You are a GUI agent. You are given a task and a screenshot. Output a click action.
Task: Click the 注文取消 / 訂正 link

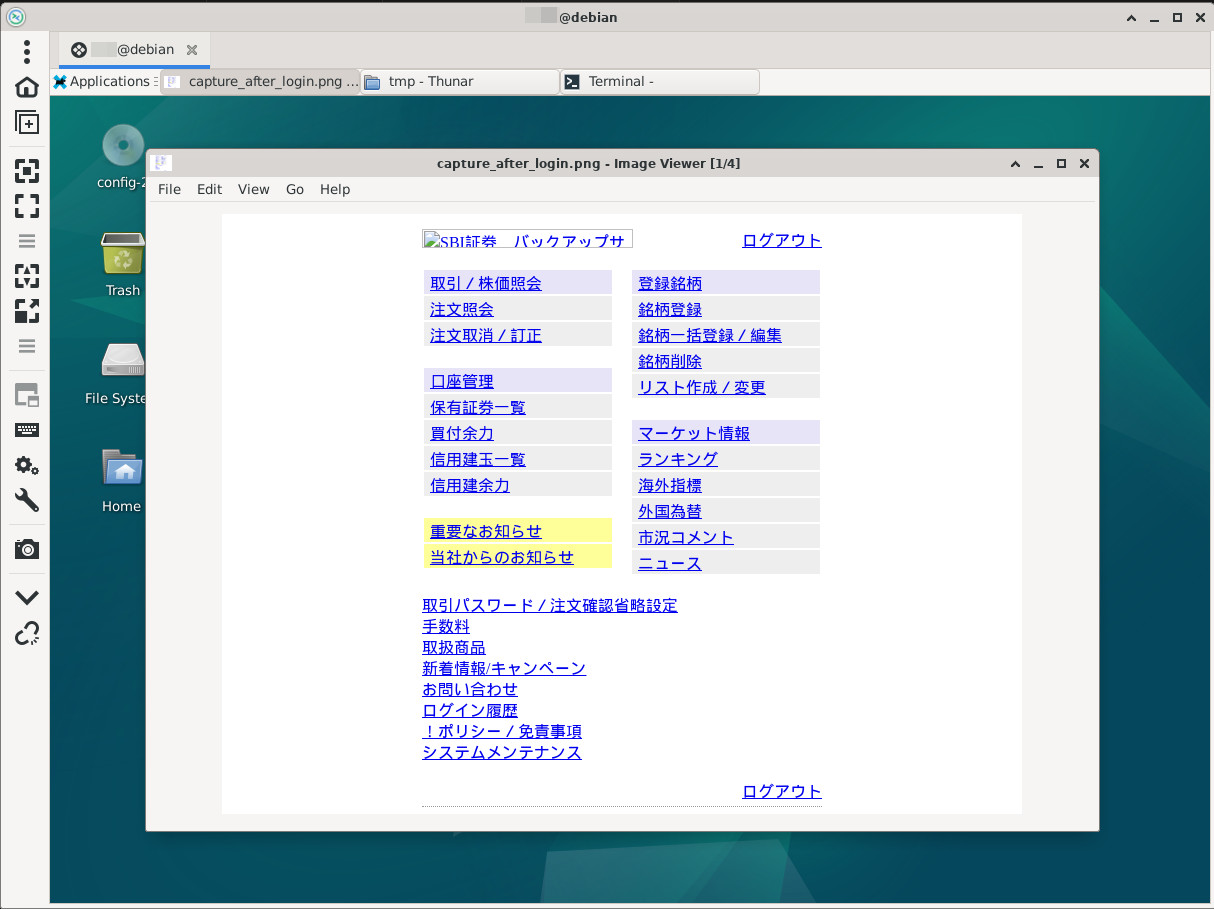click(x=486, y=335)
